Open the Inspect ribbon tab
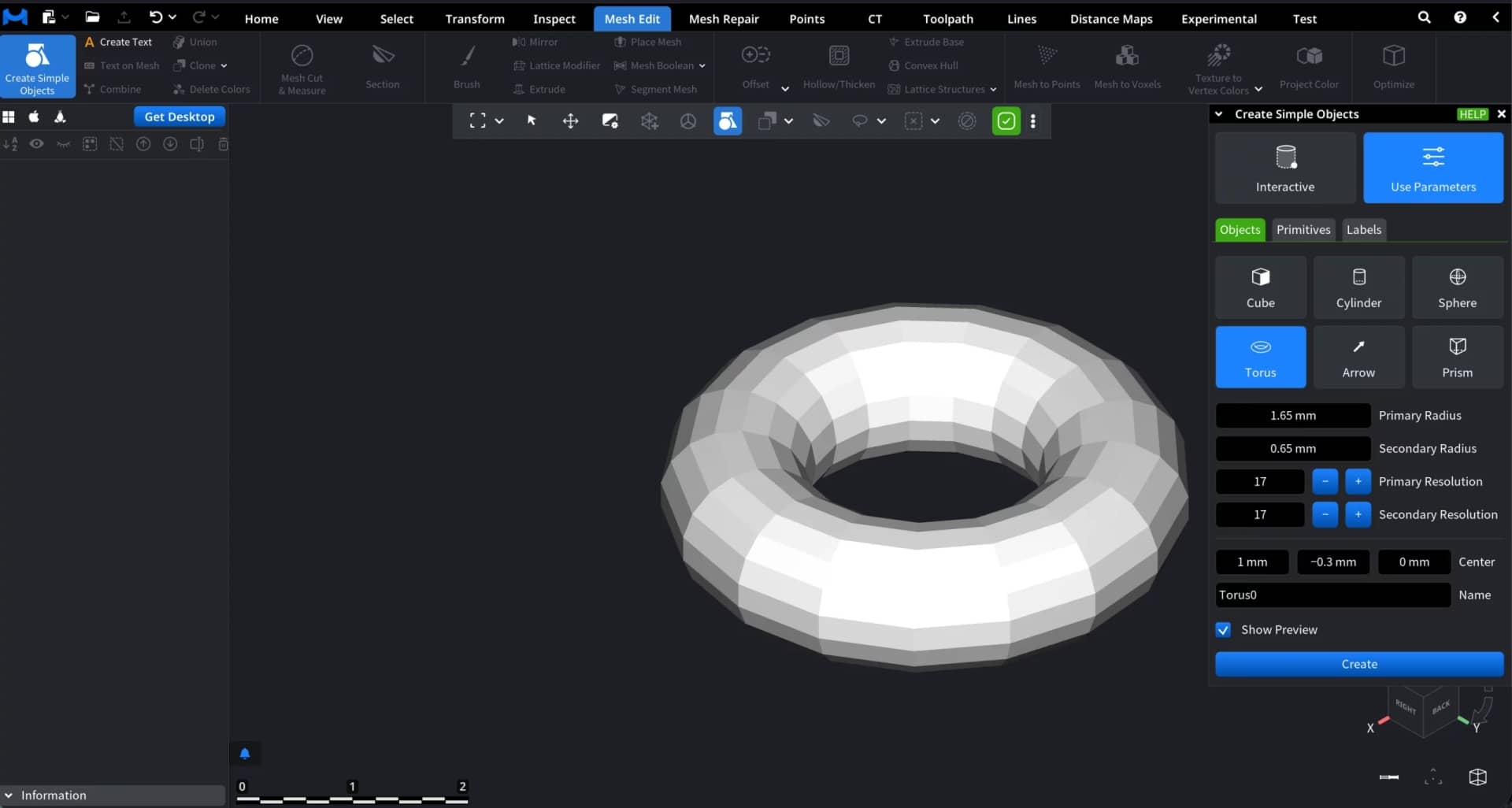 [554, 19]
